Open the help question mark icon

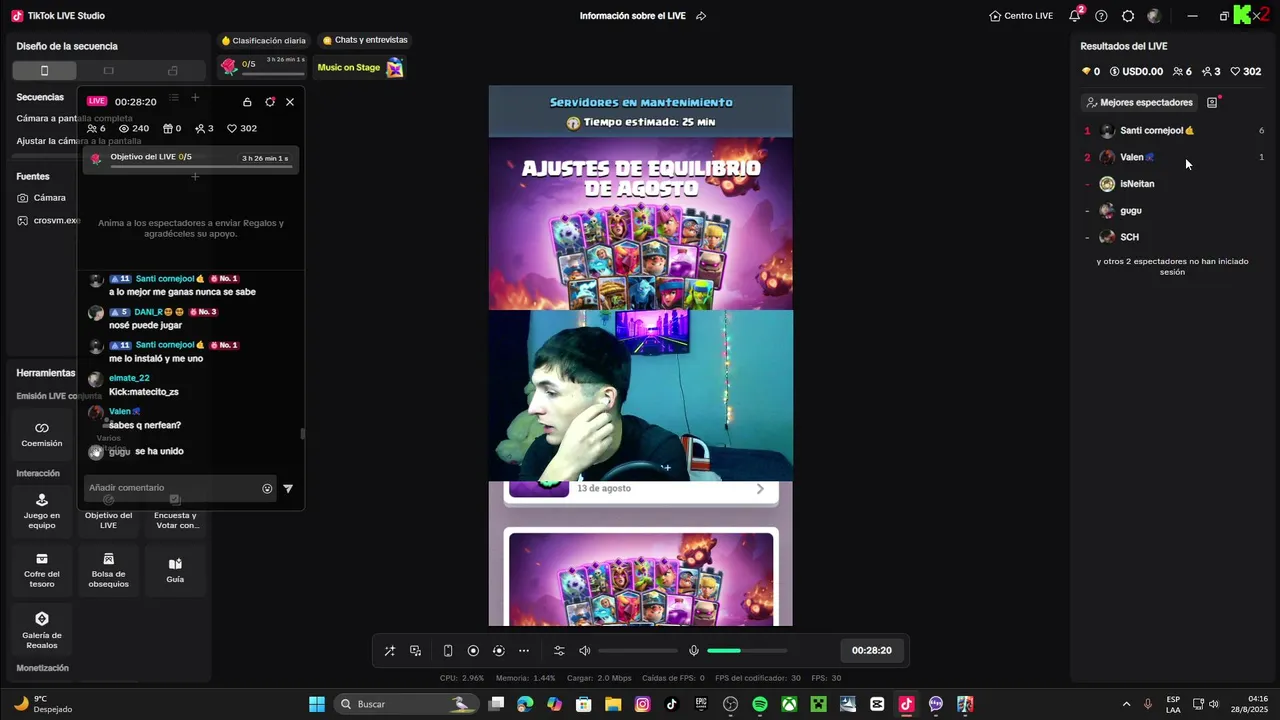(1101, 16)
